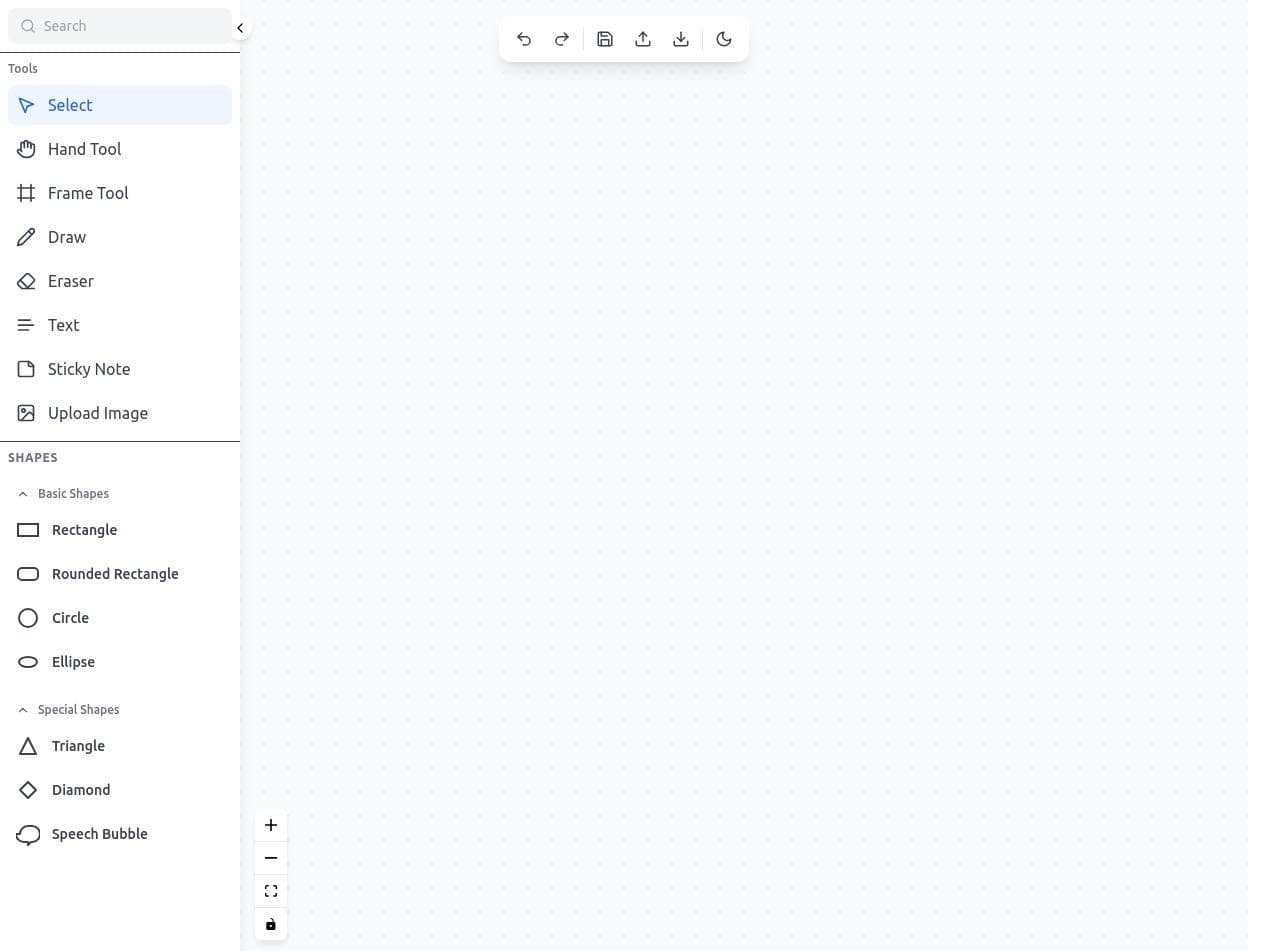Zoom in with the plus button
This screenshot has width=1280, height=951.
pos(271,825)
